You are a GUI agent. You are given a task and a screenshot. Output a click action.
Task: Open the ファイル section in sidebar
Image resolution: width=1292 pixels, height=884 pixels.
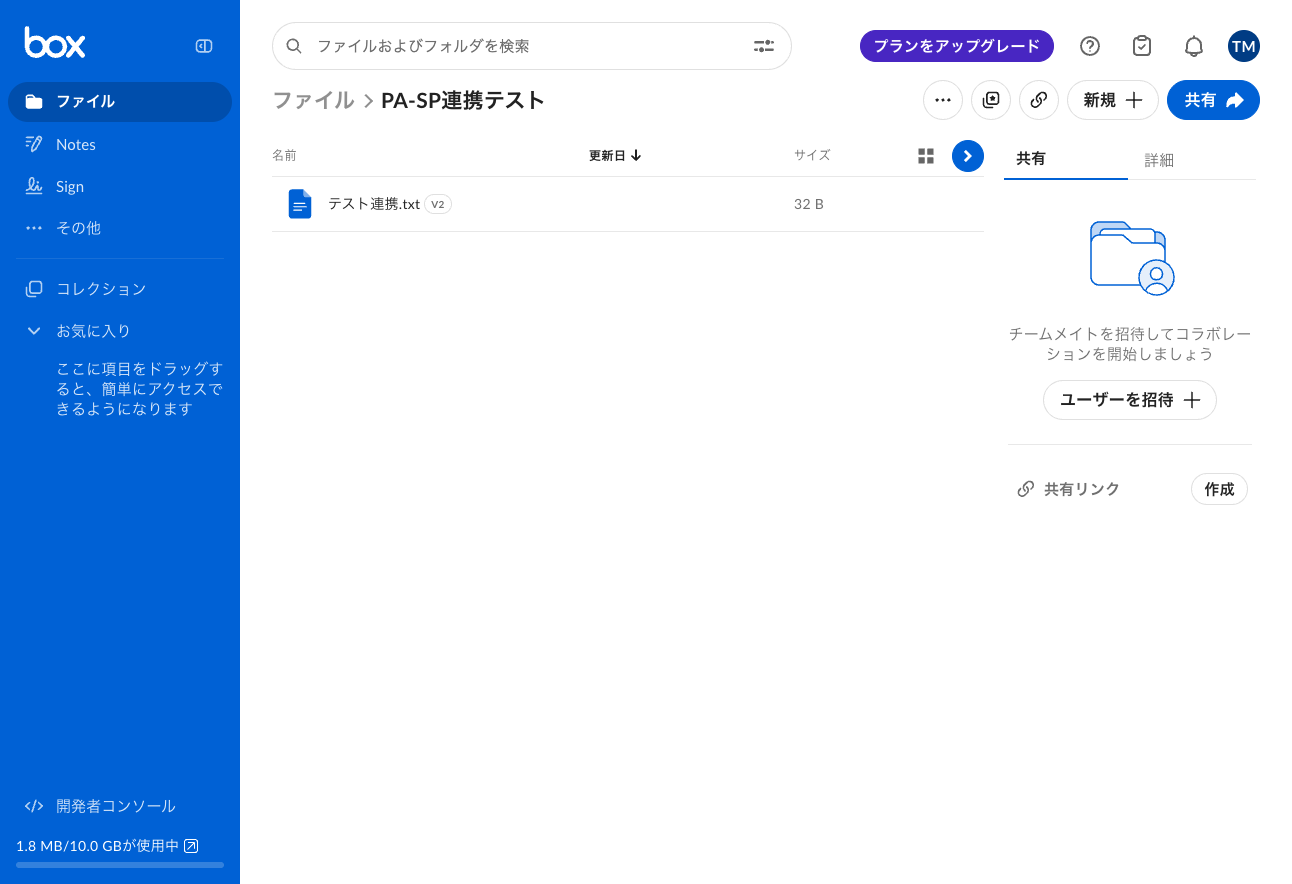pyautogui.click(x=120, y=102)
